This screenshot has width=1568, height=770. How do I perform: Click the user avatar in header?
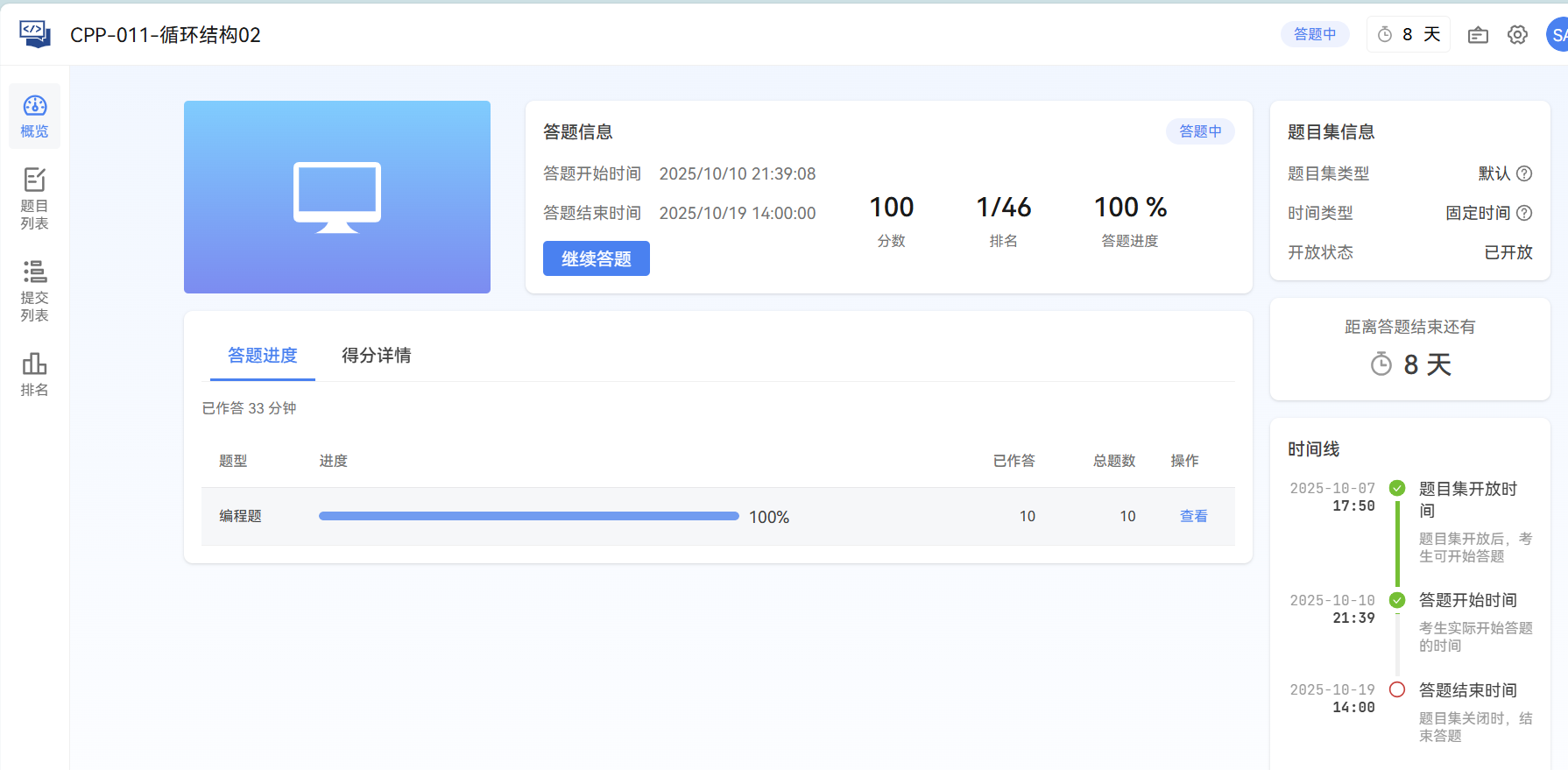pyautogui.click(x=1557, y=35)
